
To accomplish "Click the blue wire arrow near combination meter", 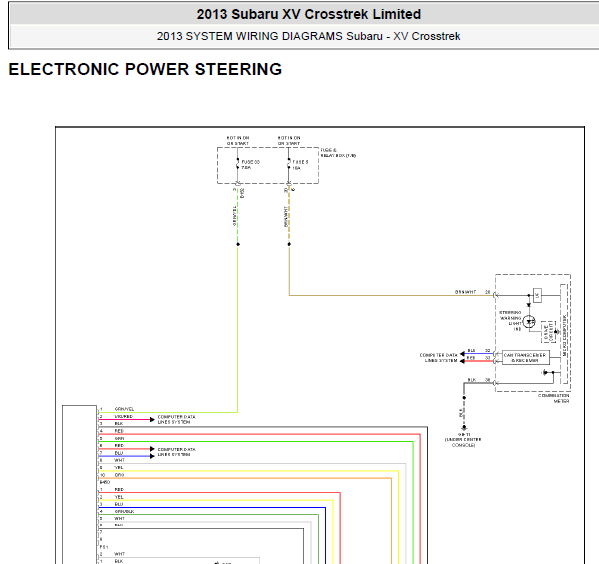I will [462, 354].
